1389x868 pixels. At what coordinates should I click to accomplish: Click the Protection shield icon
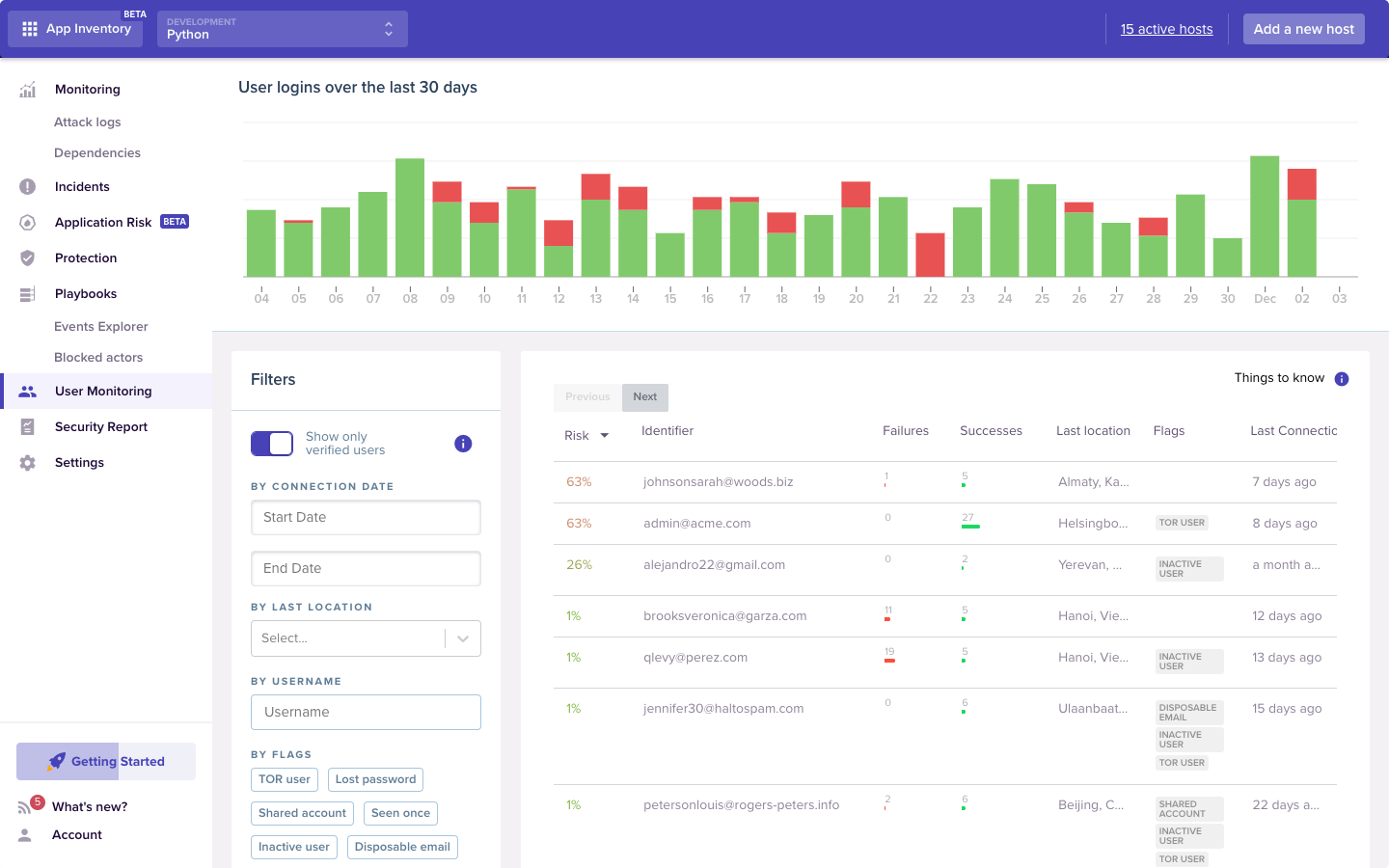click(28, 258)
